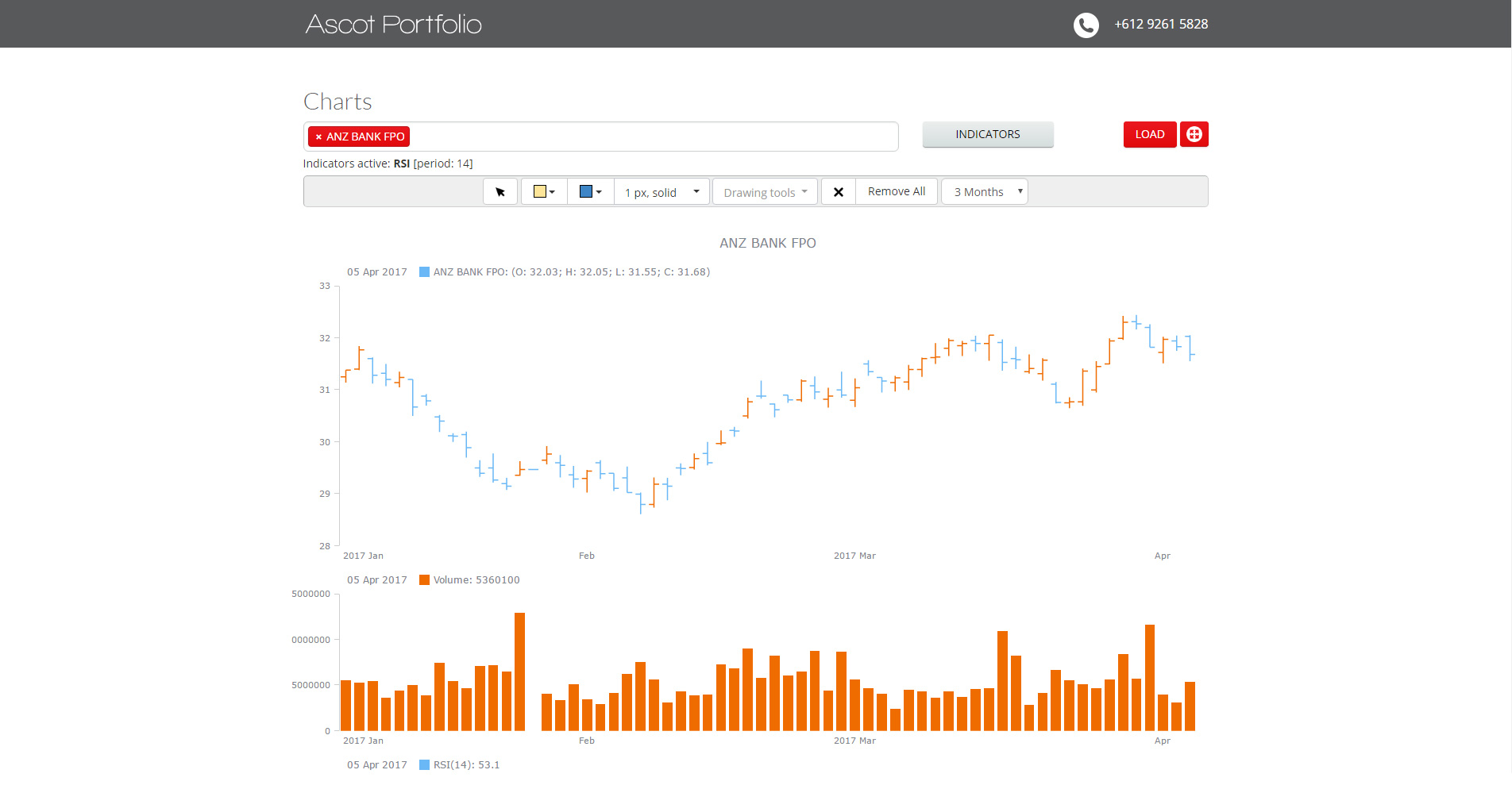1512x789 pixels.
Task: Click the orange Volume legend square
Action: click(424, 580)
